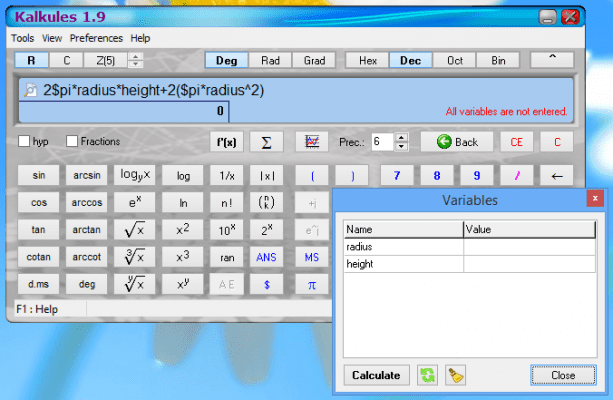Screen dimensions: 613x400
Task: Select the Hex number base
Action: 367,60
